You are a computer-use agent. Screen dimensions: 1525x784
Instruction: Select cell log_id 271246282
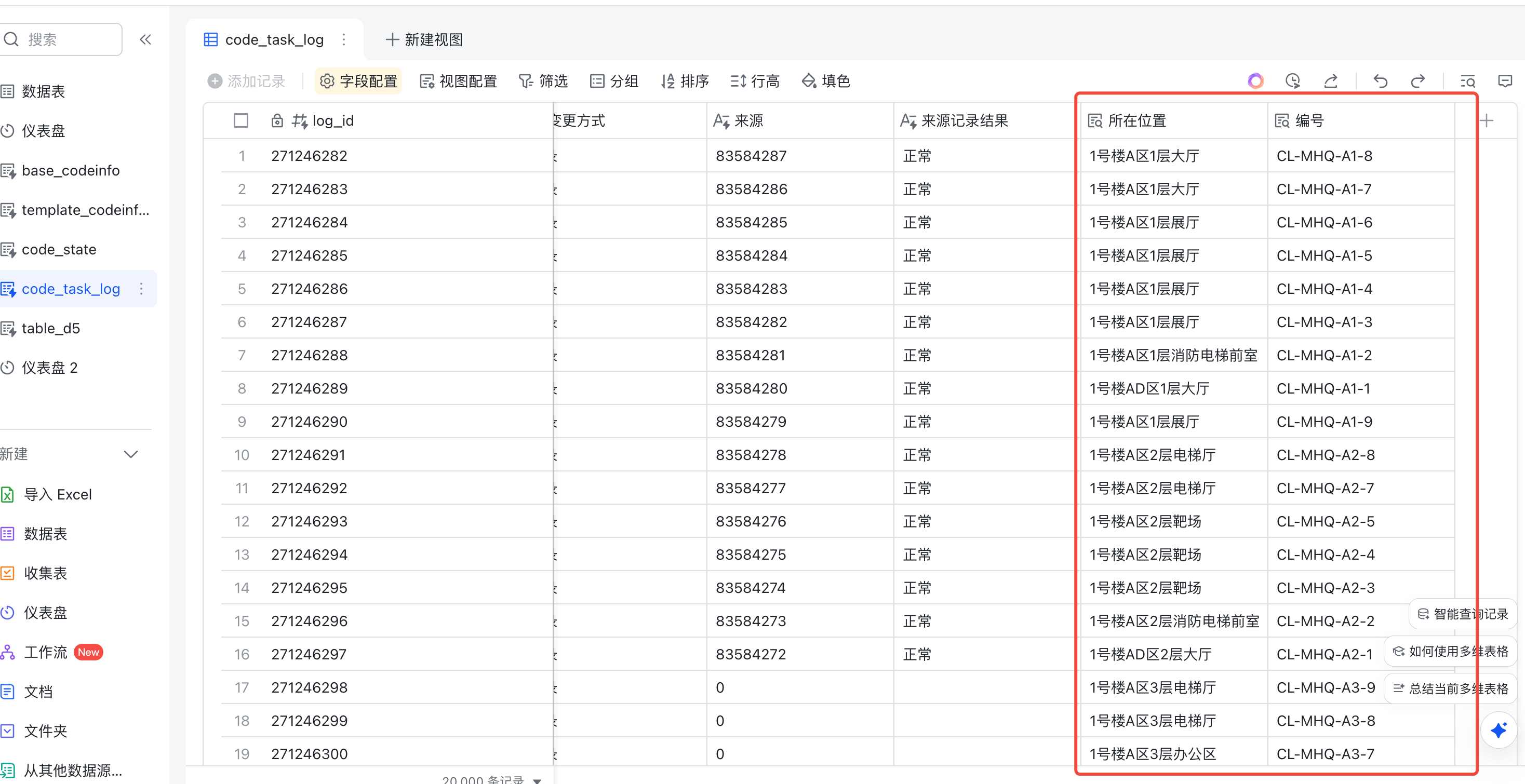(x=407, y=156)
